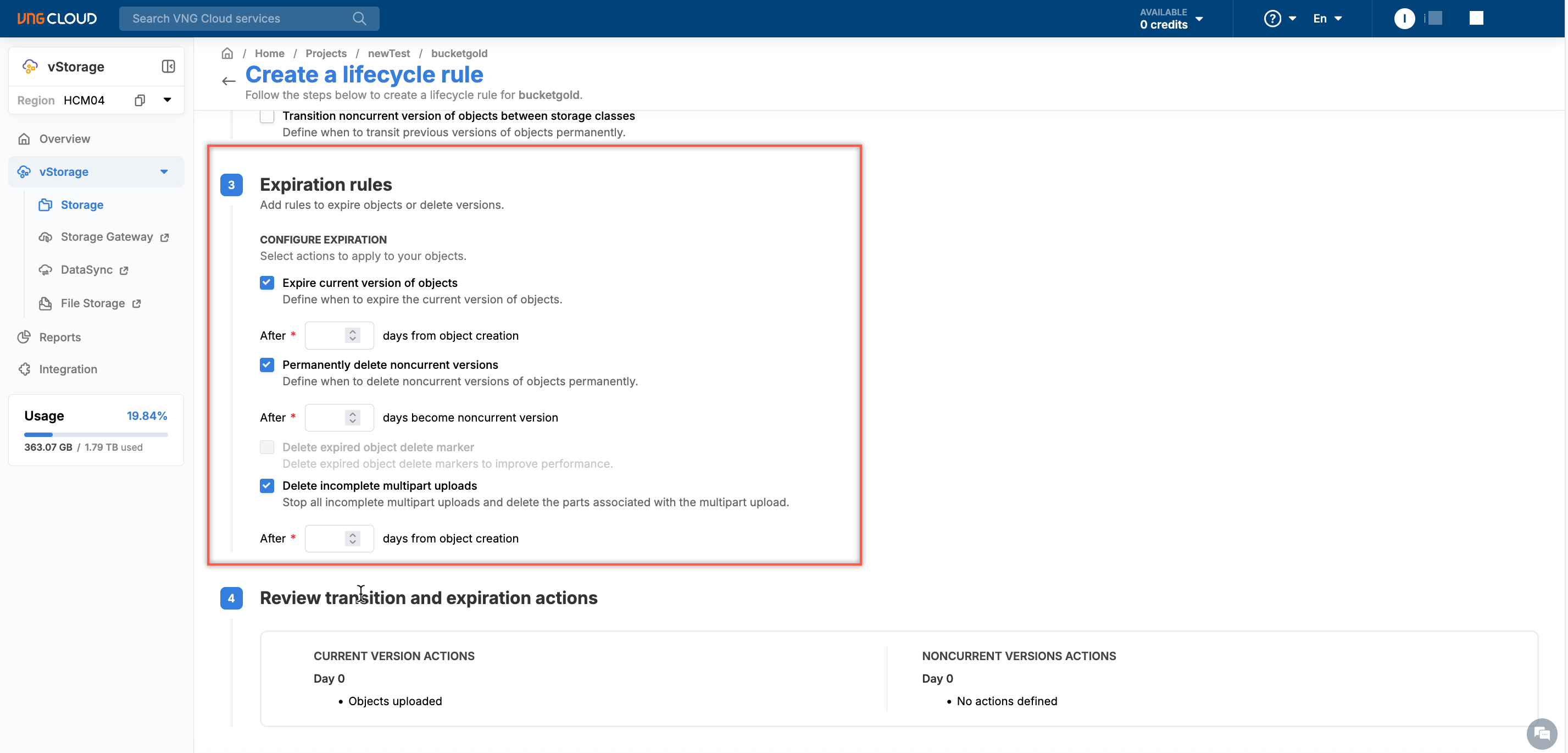Copy the region HCM04 value
1568x753 pixels.
tap(140, 101)
